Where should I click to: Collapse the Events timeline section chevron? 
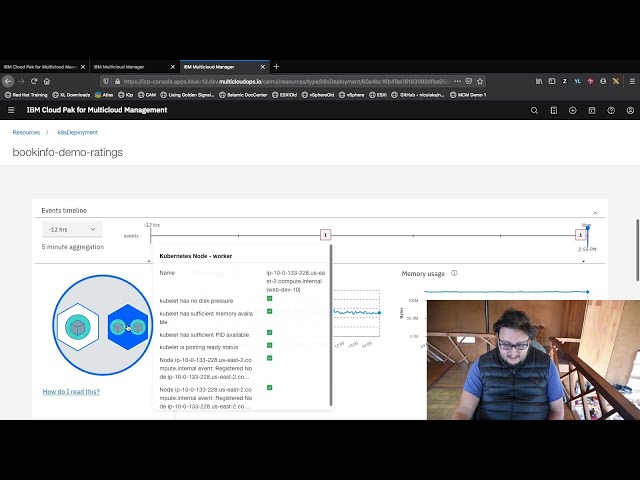595,213
